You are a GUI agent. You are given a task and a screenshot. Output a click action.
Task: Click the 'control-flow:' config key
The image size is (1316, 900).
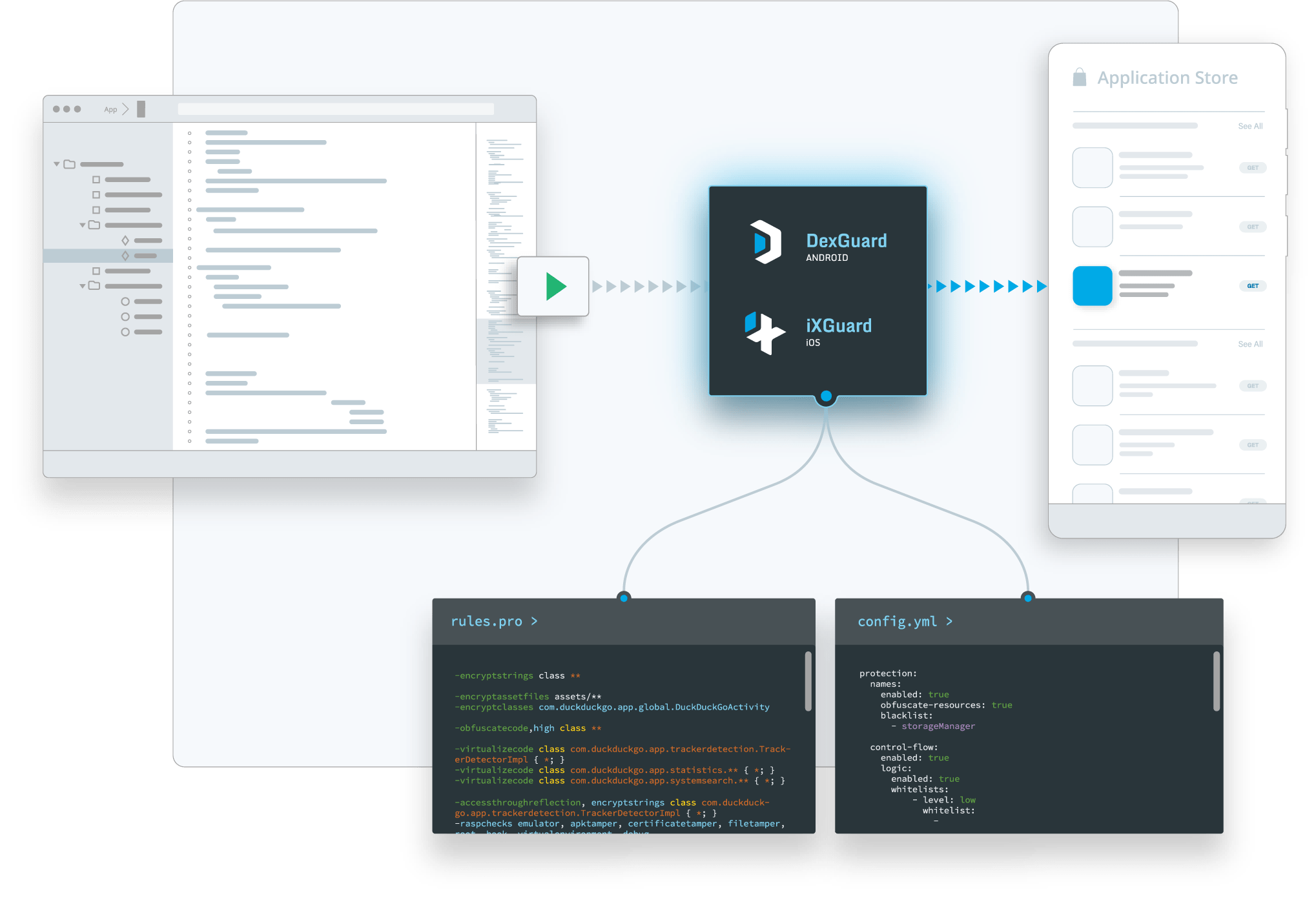(x=903, y=748)
